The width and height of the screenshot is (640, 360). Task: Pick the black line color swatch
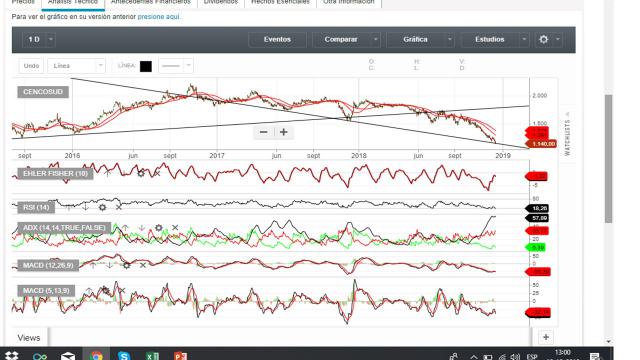(146, 66)
